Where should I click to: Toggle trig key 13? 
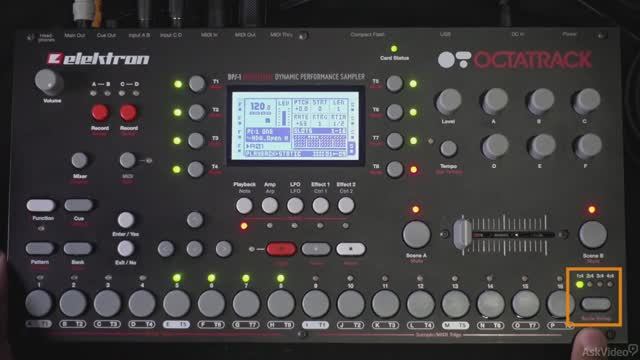point(455,304)
